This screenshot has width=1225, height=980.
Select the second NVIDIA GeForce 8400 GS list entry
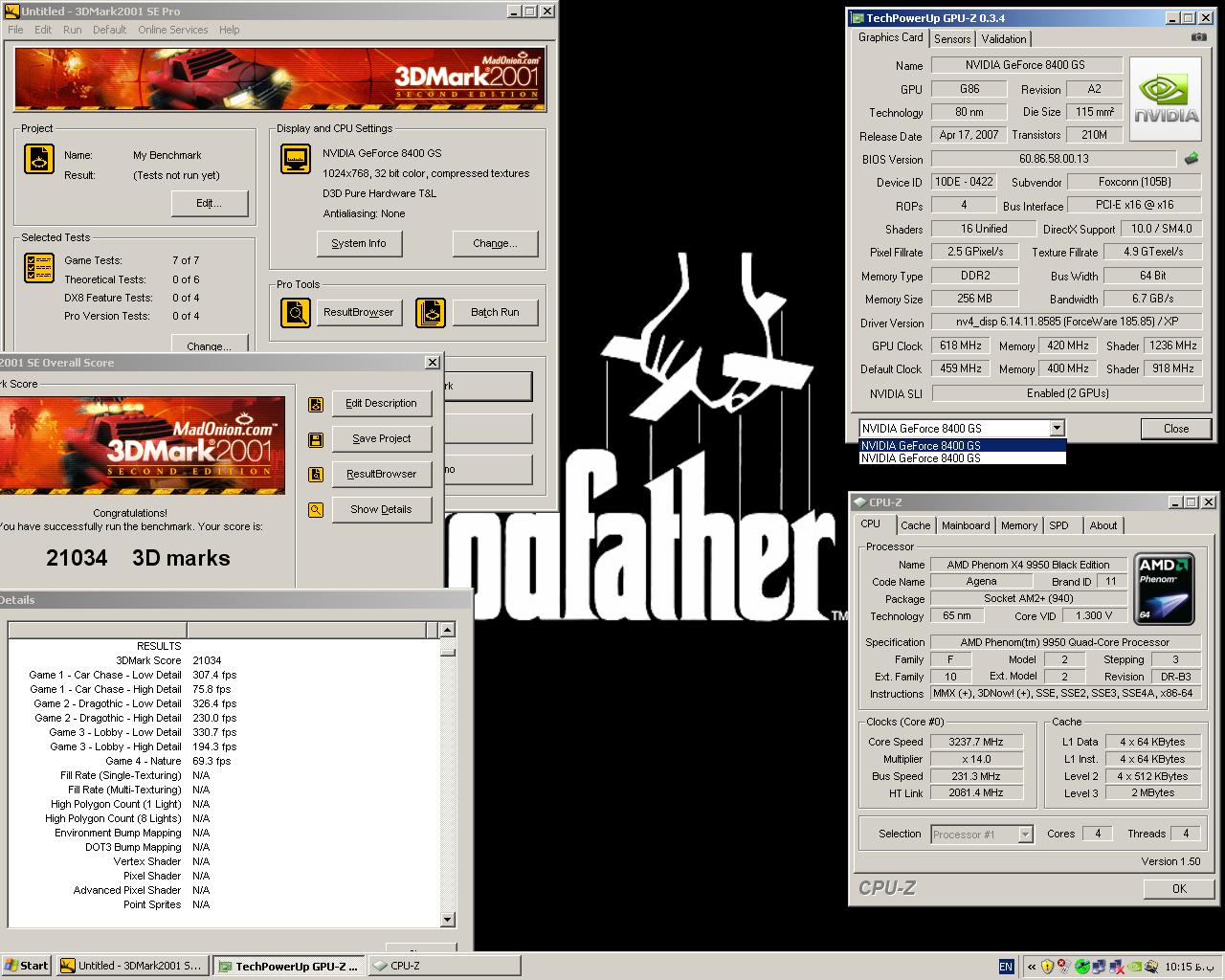[962, 458]
